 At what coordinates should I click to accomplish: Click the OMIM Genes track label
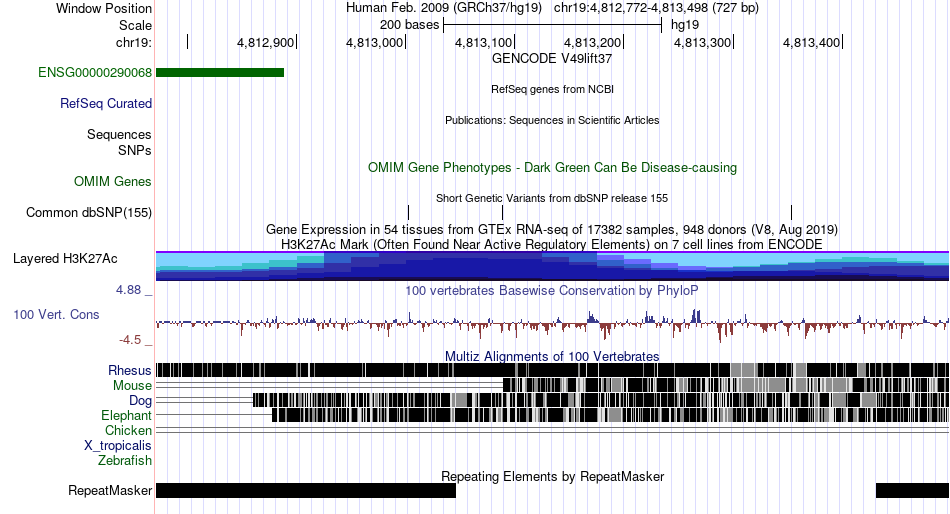113,181
